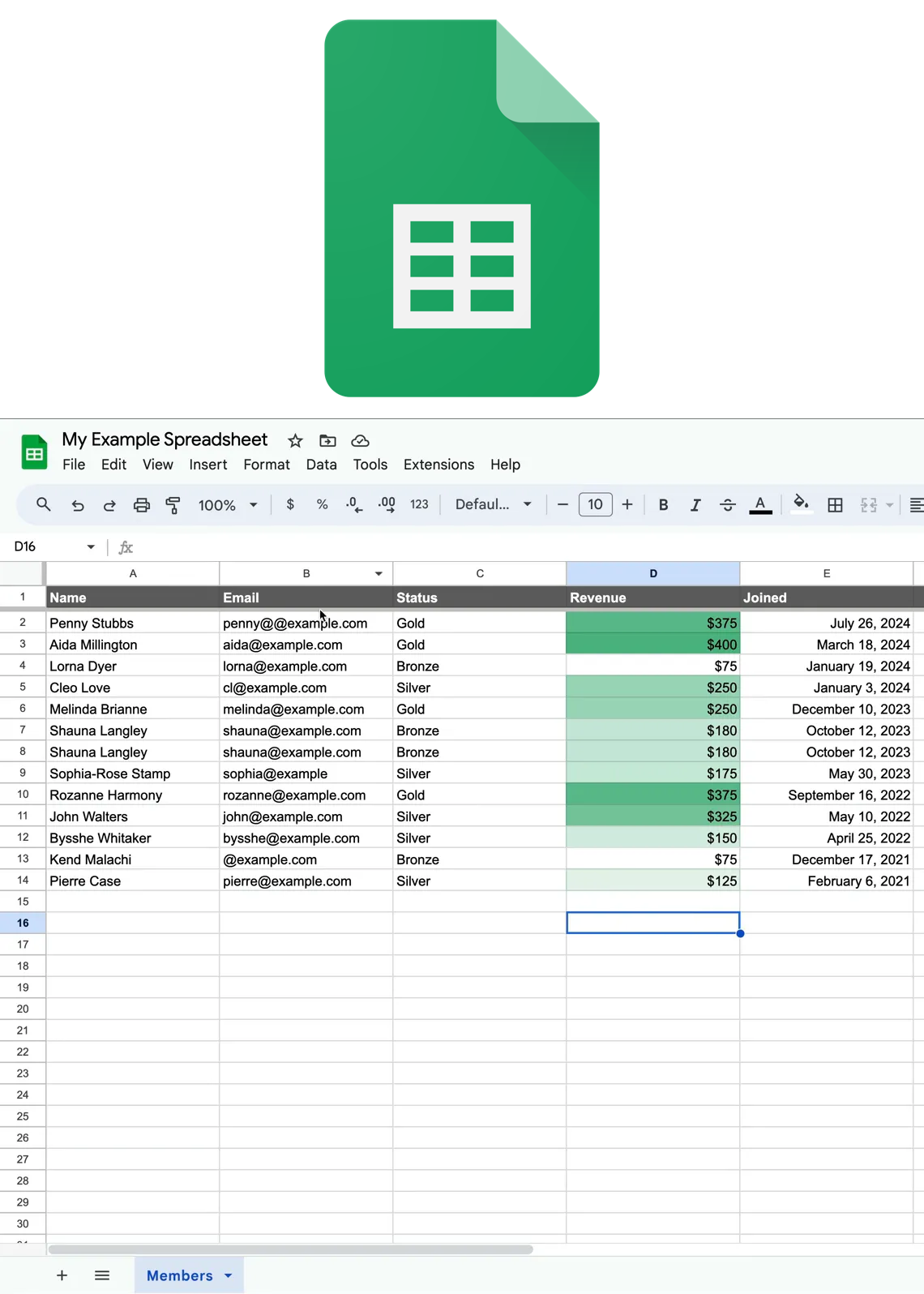The width and height of the screenshot is (924, 1294).
Task: Expand the Default font dropdown
Action: click(x=493, y=504)
